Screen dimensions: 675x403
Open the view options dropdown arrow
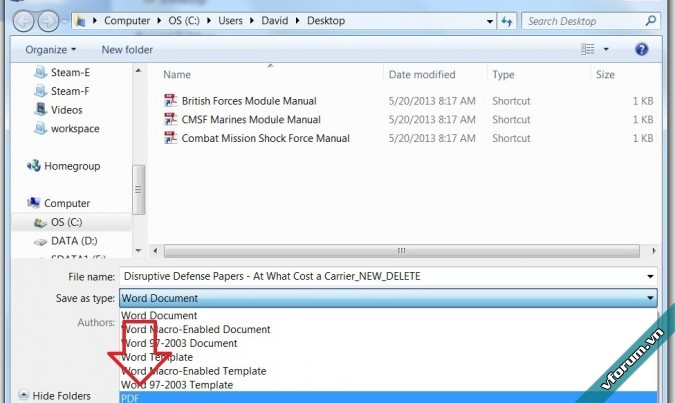pos(606,49)
